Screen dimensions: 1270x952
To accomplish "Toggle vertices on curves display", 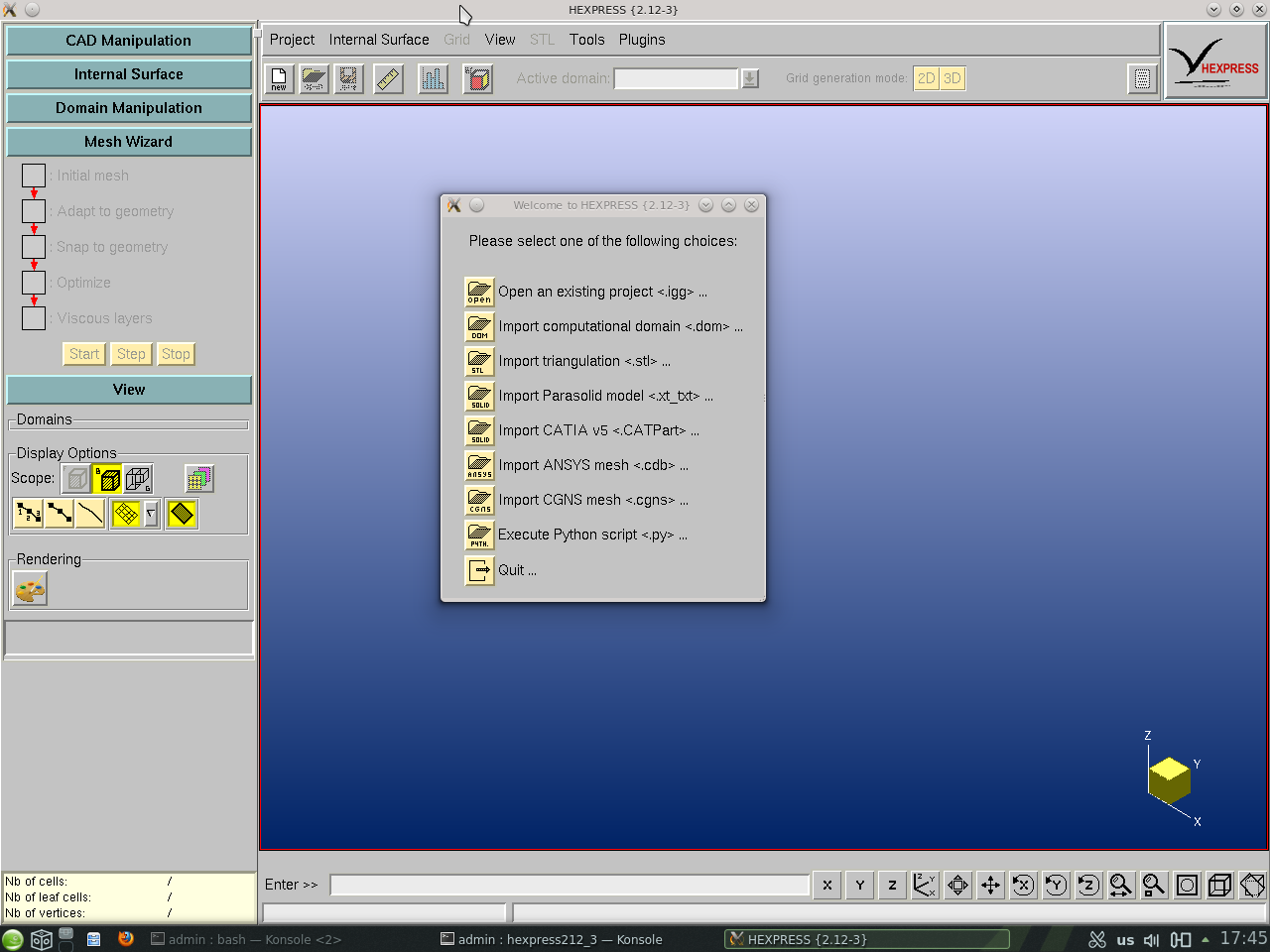I will point(59,514).
